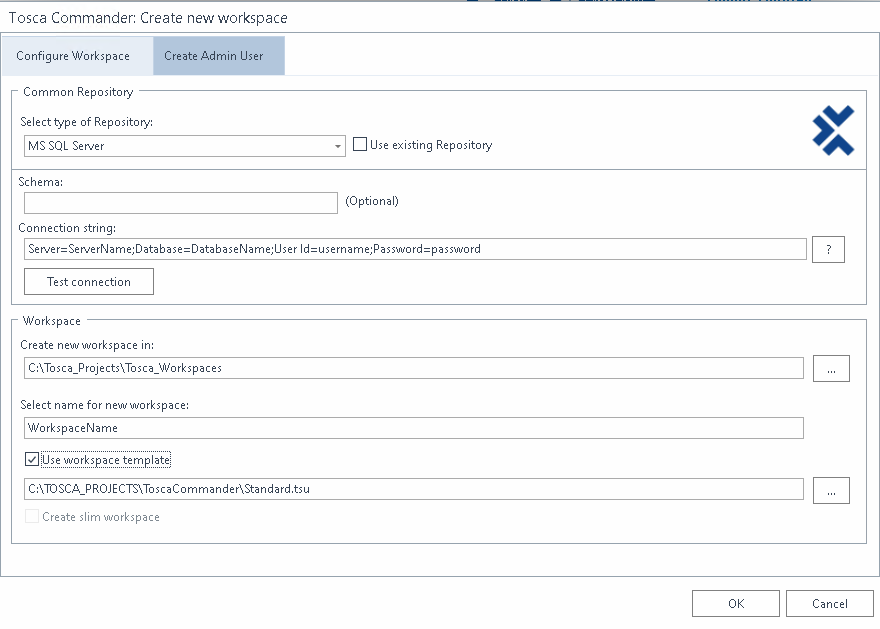Click the Create slim workspace checkbox
880x629 pixels.
pyautogui.click(x=33, y=517)
